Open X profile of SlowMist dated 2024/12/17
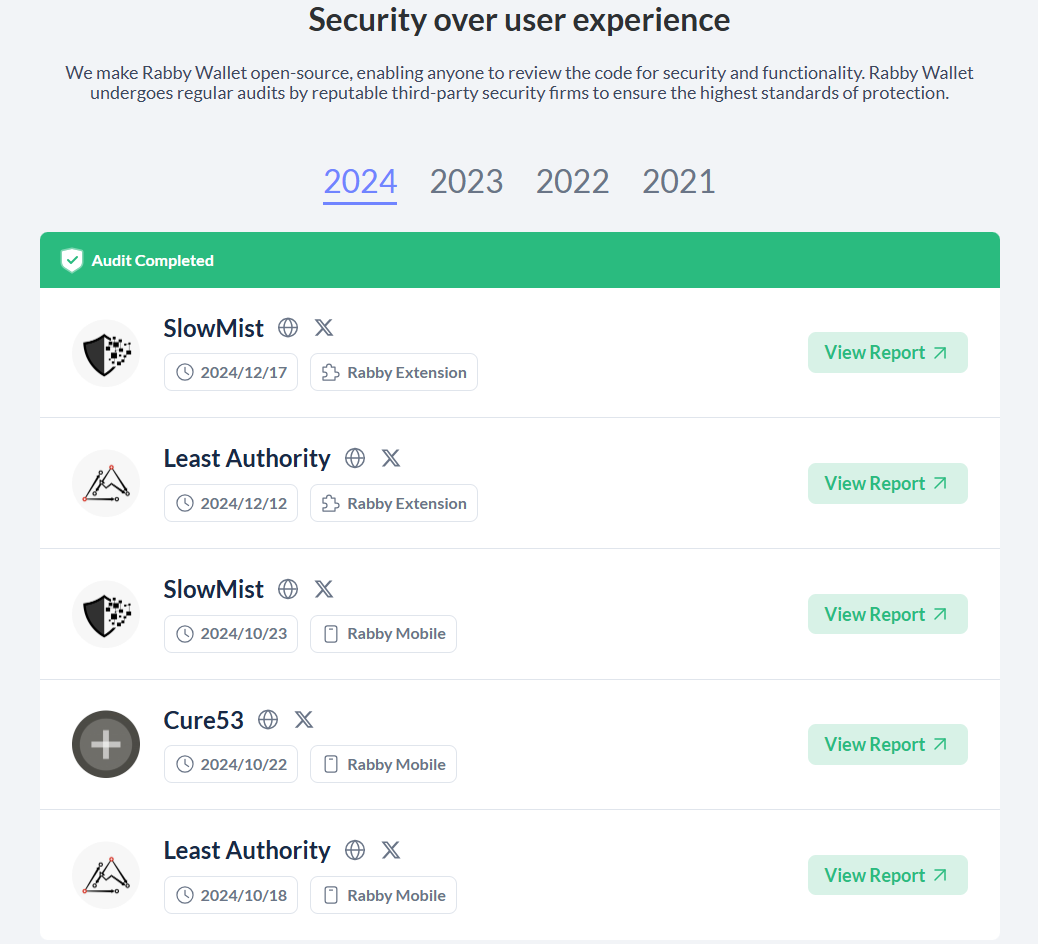 (x=324, y=328)
